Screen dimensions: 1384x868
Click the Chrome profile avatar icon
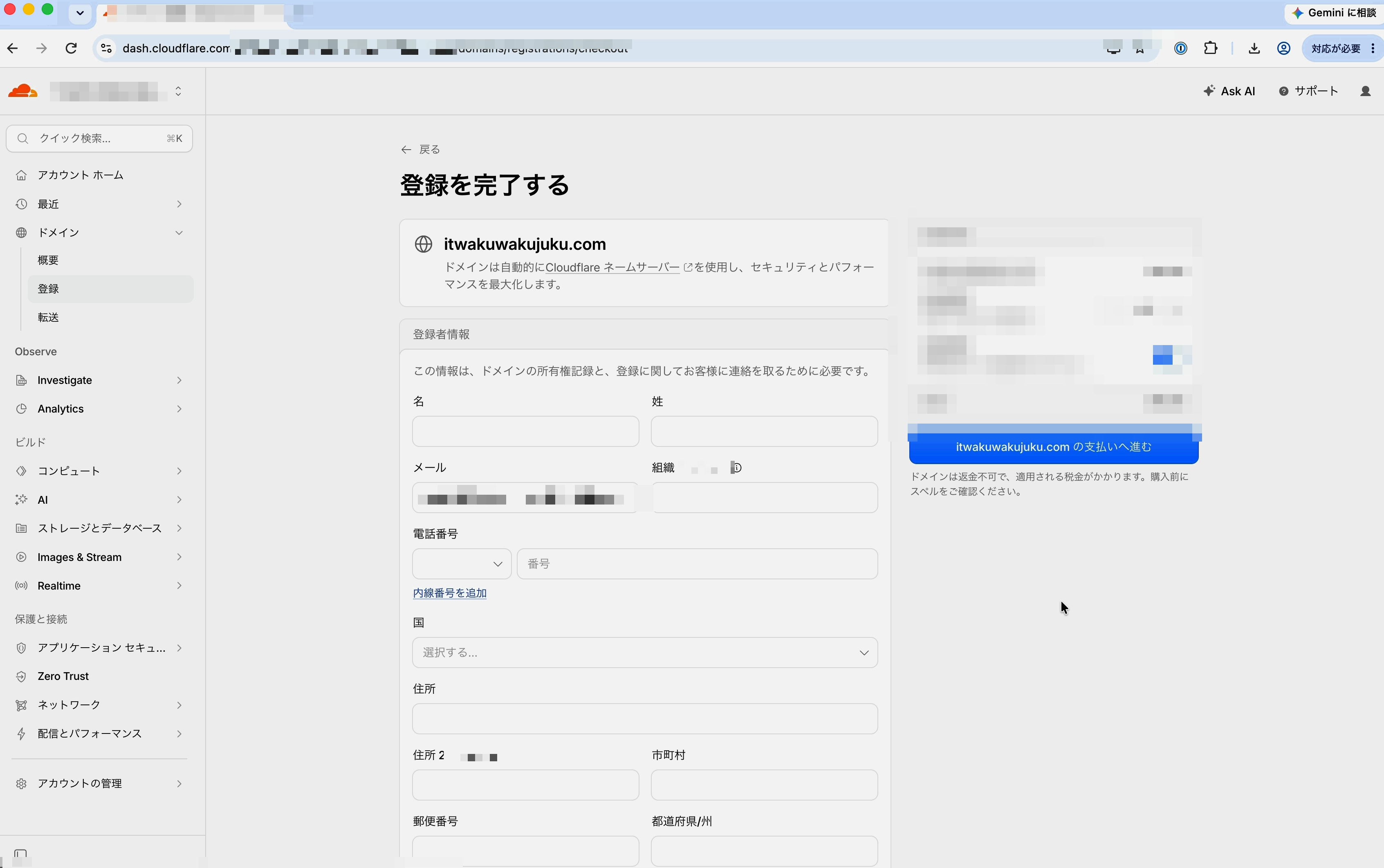pyautogui.click(x=1283, y=48)
